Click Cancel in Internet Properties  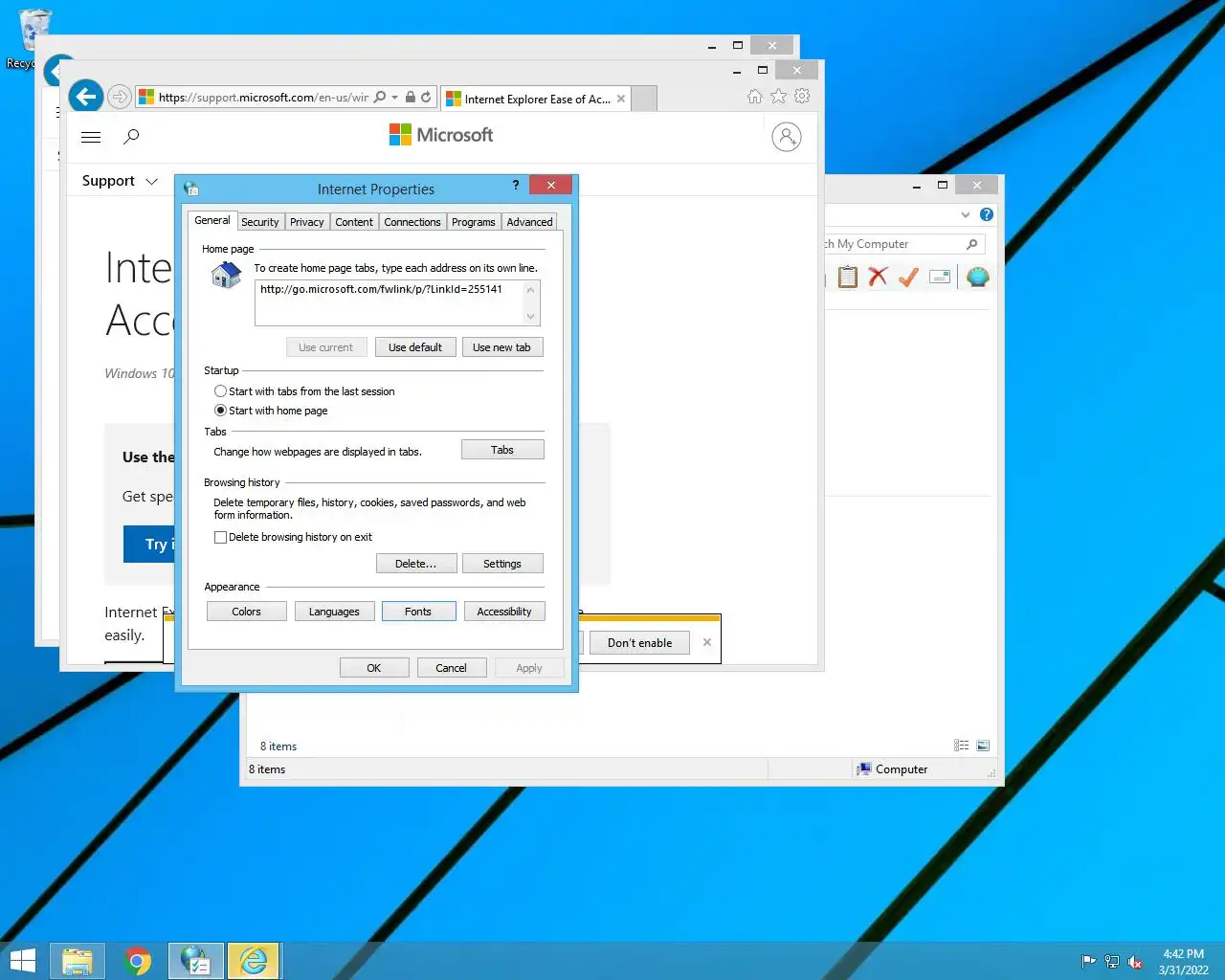(452, 668)
